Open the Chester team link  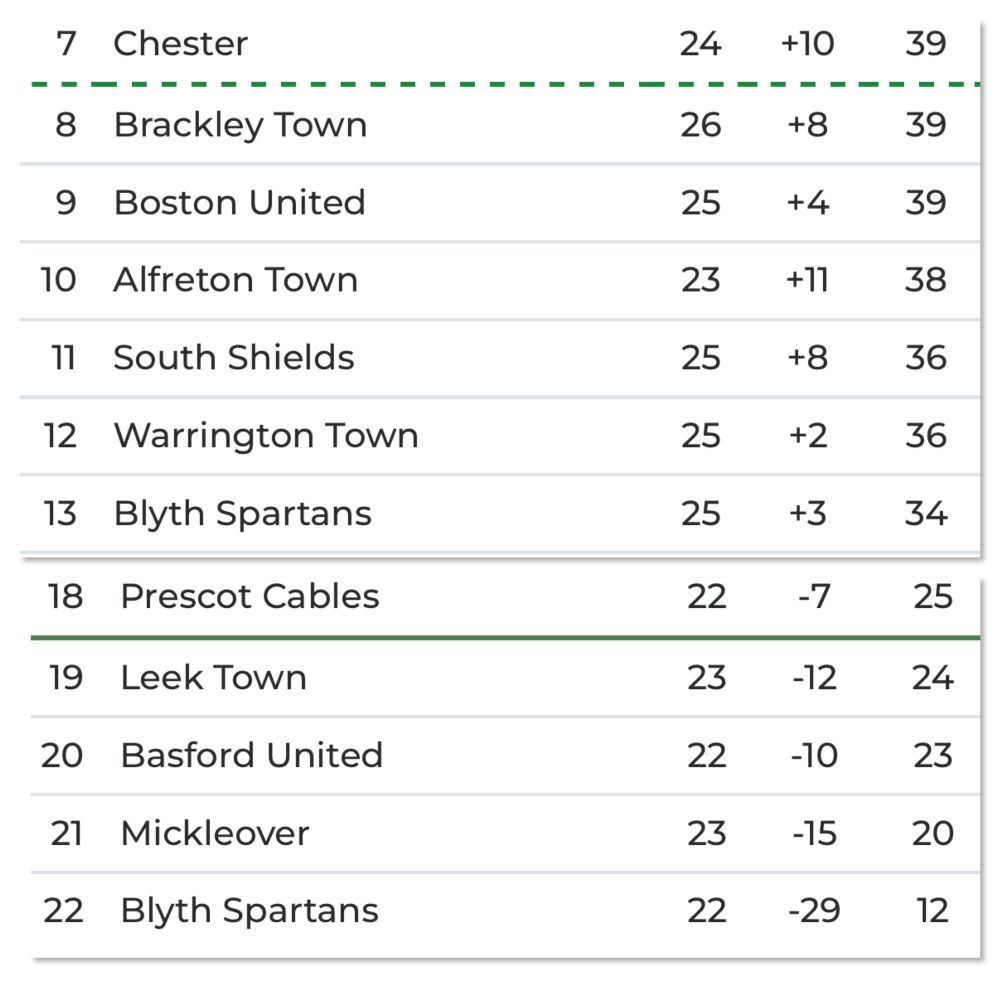(x=180, y=44)
